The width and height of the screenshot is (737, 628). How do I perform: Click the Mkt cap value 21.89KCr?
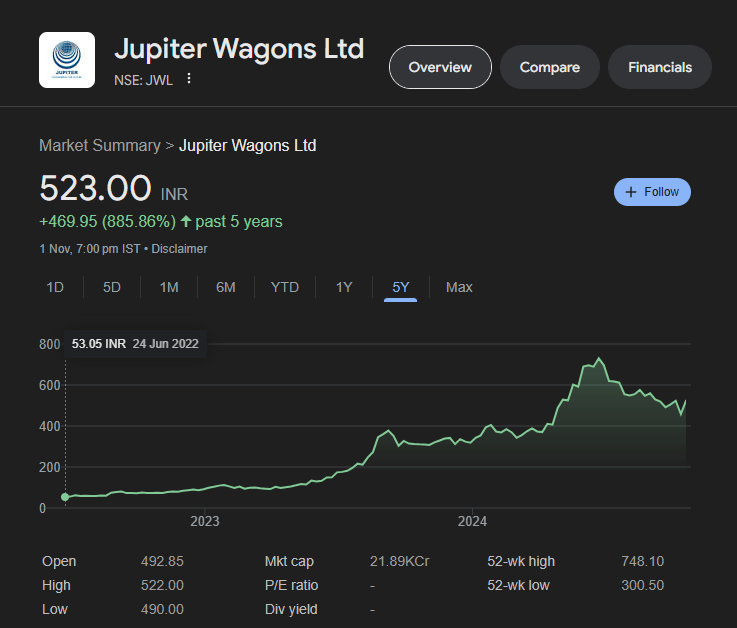click(400, 561)
